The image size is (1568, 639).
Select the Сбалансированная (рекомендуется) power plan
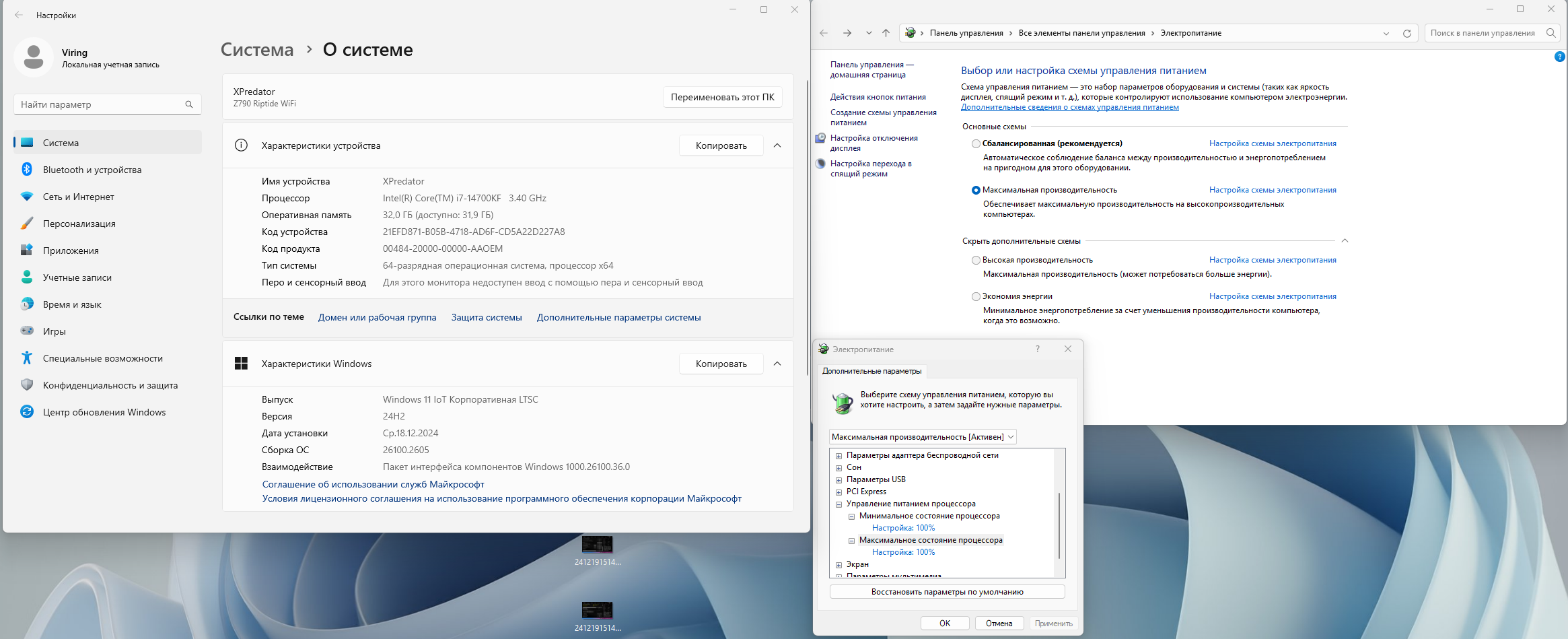pos(976,143)
